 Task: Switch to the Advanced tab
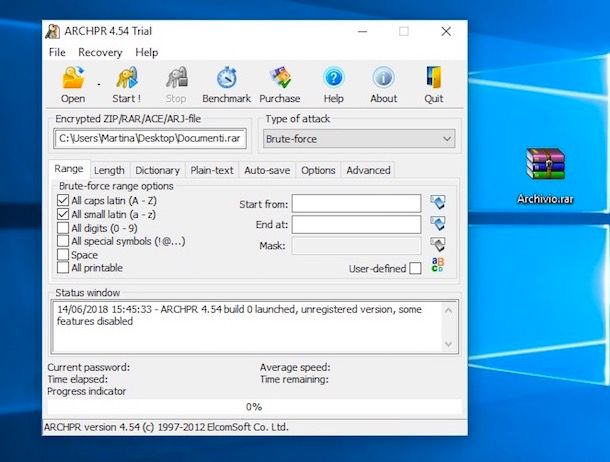coord(368,170)
